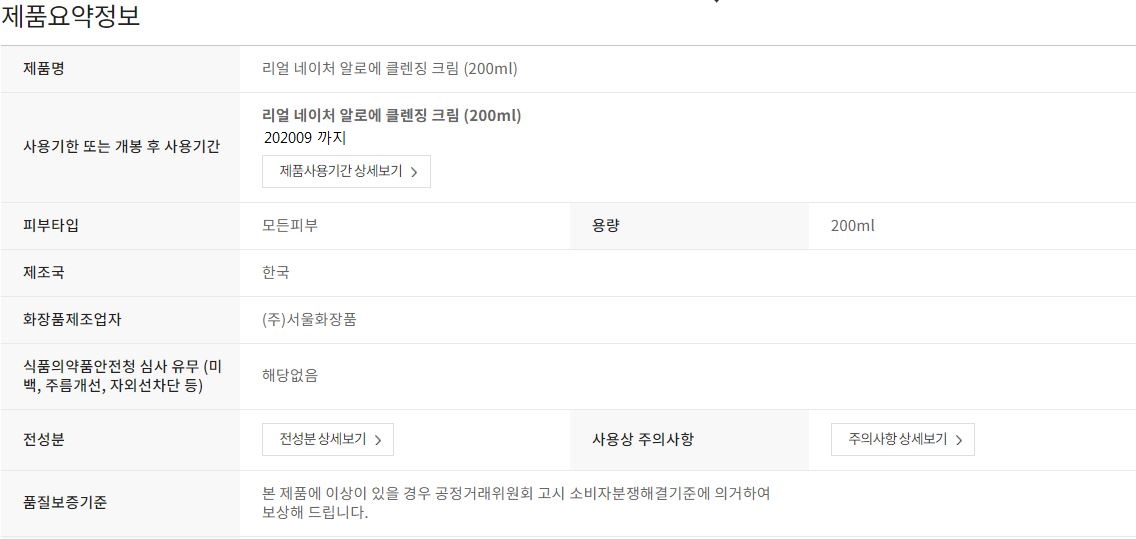The width and height of the screenshot is (1136, 539).
Task: Select the 용량 label cell
Action: click(x=606, y=225)
